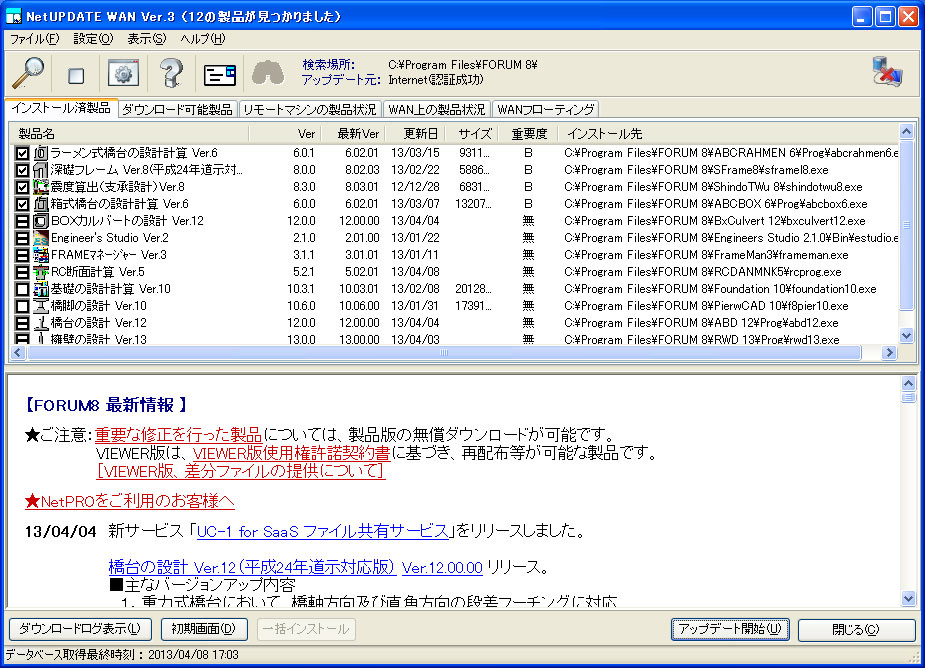
Task: Switch to ダウンロード可能製品 tab
Action: 177,110
